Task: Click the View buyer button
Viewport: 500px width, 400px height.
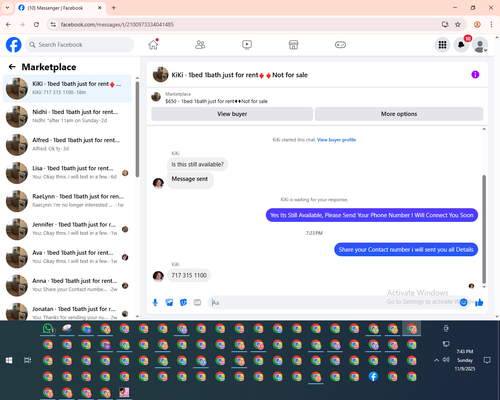Action: (x=232, y=114)
